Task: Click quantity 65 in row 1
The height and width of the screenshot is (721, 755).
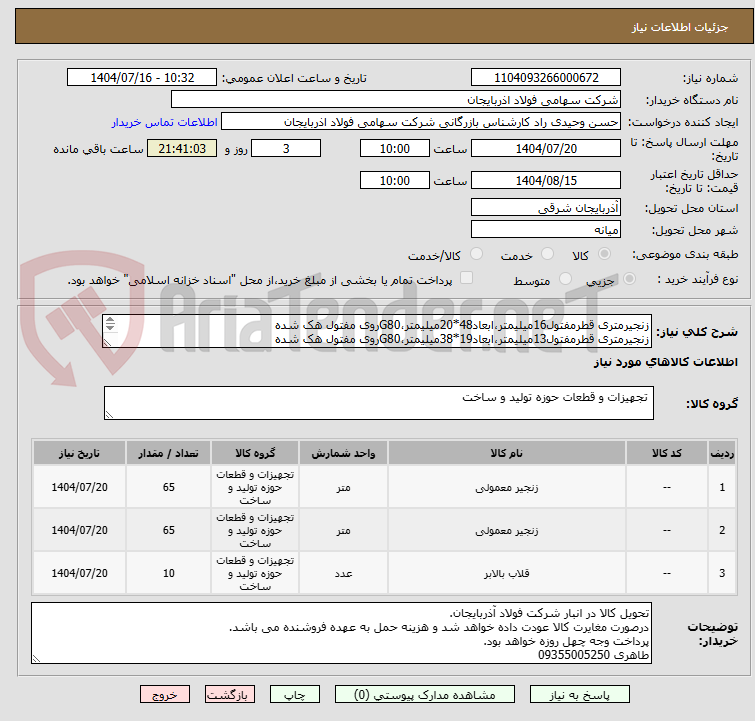Action: click(x=169, y=487)
